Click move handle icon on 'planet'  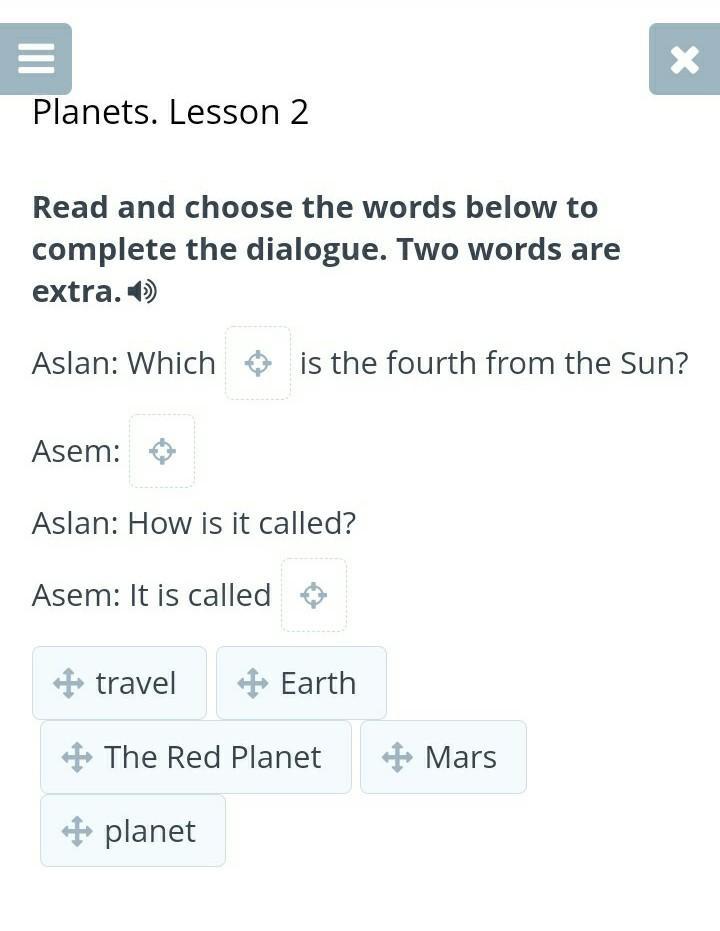pos(77,831)
